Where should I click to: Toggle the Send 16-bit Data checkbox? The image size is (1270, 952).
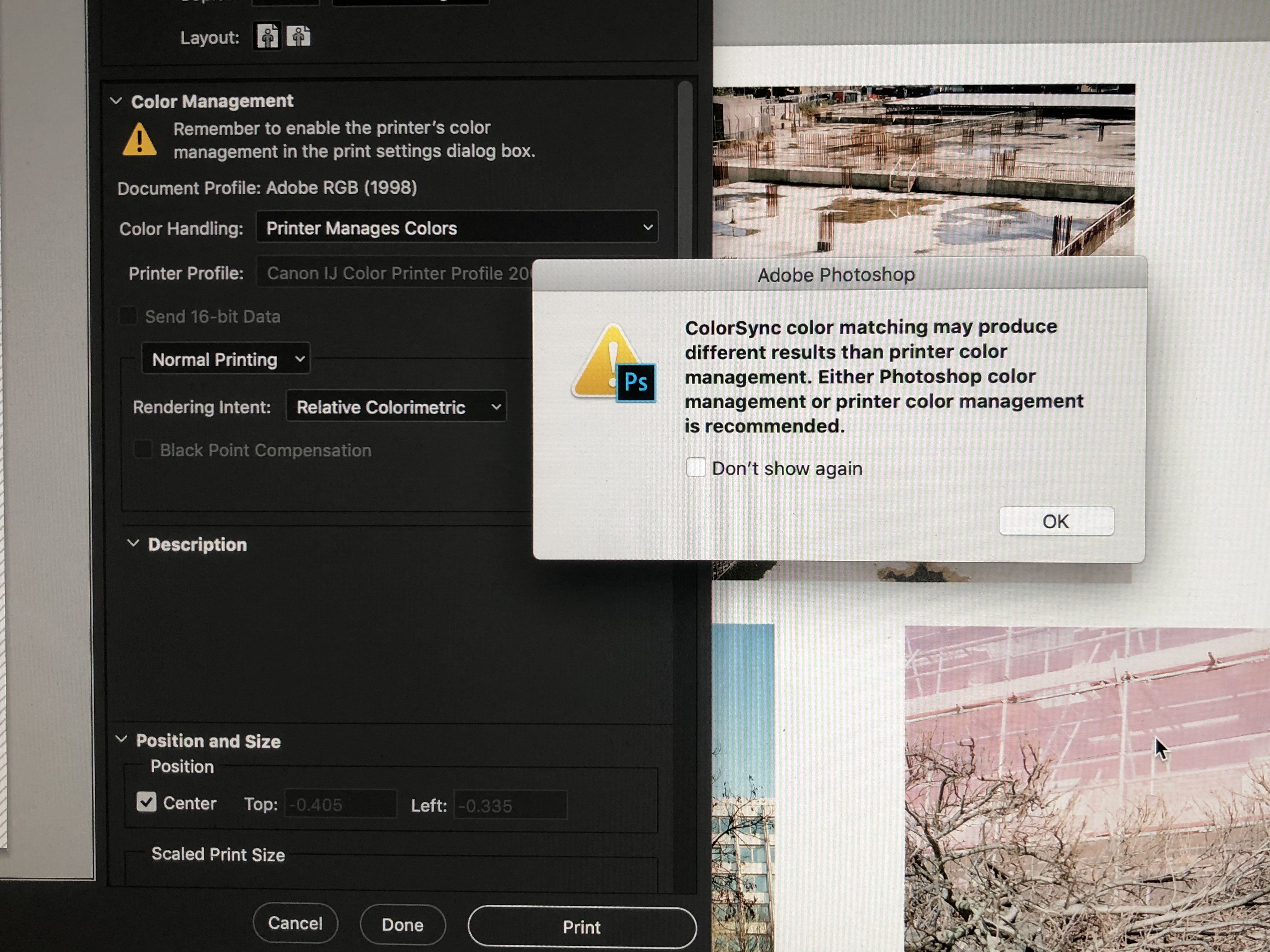(x=128, y=316)
